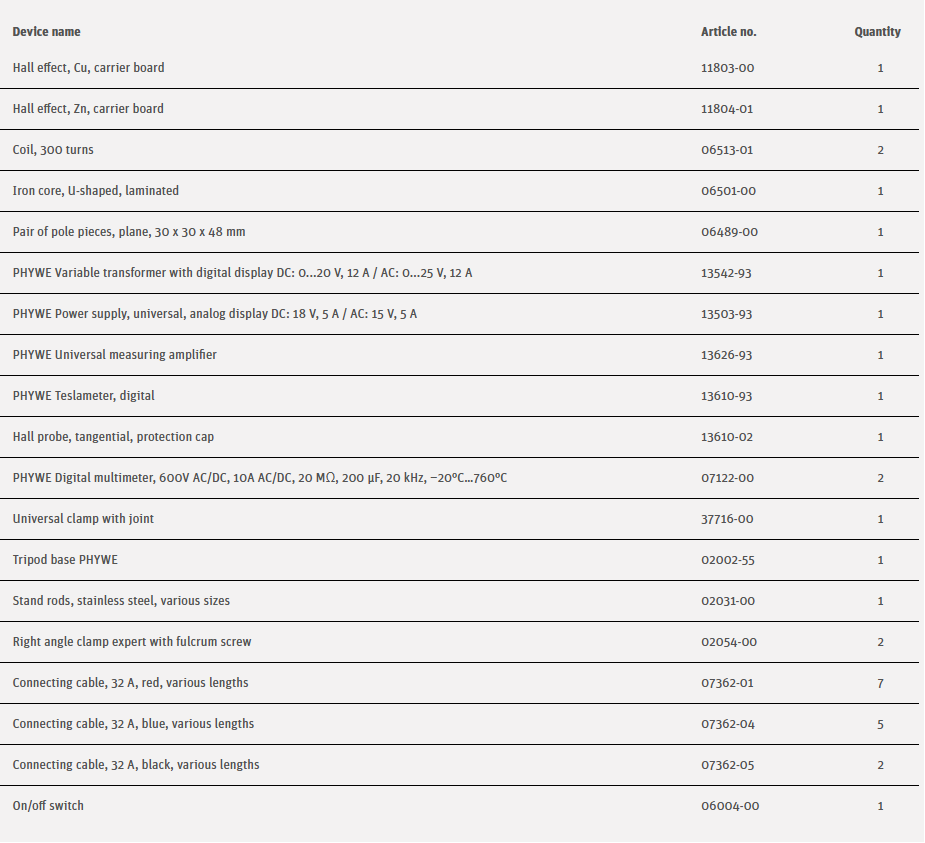Click article number 02002-55

pos(727,560)
